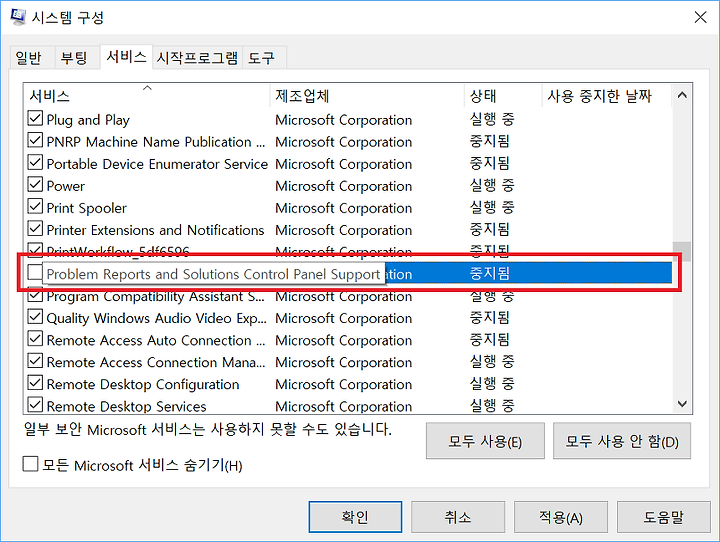Confirm with the 확인 button
Viewport: 720px width, 542px height.
pyautogui.click(x=355, y=517)
